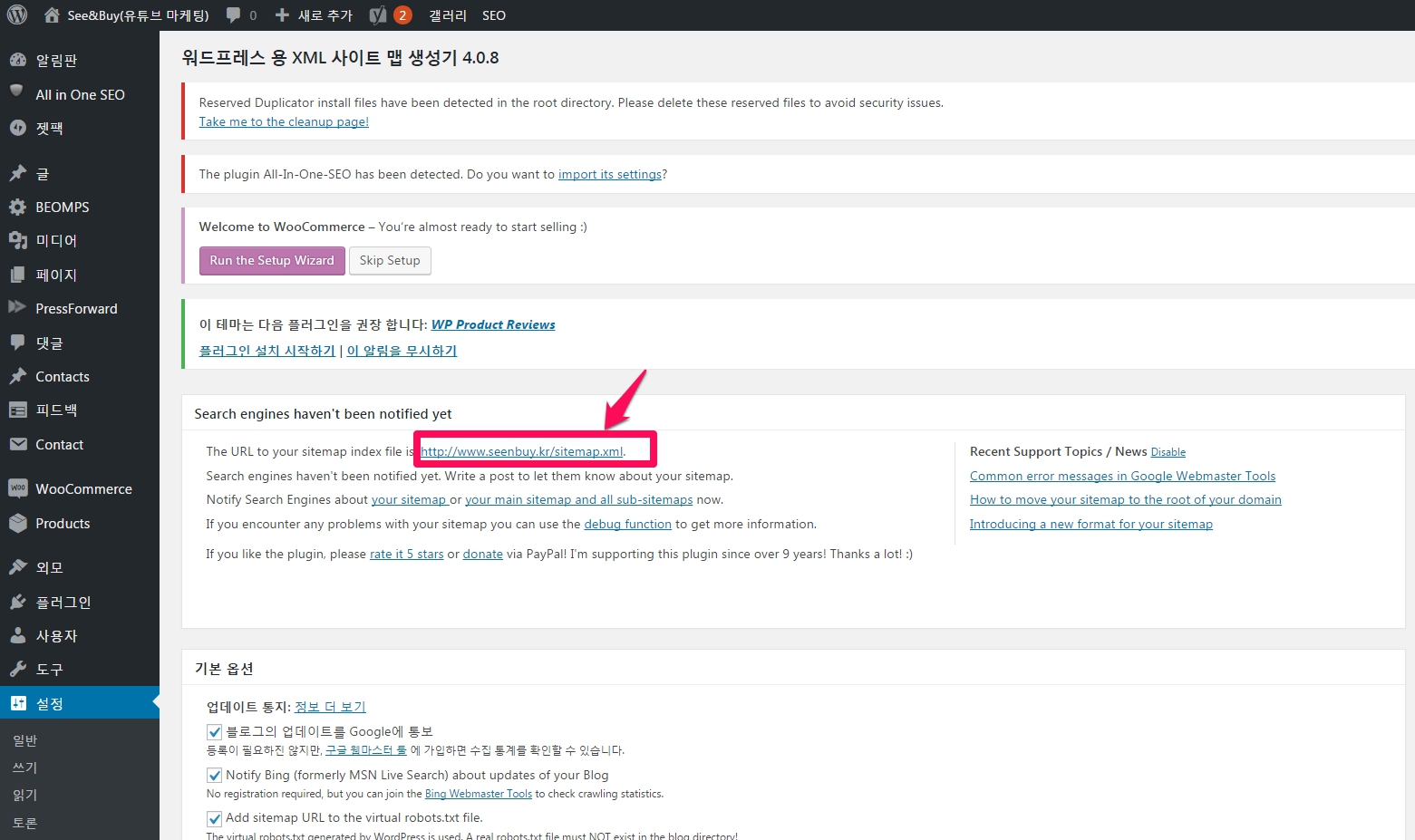Open the PressForward sidebar icon

pyautogui.click(x=18, y=308)
